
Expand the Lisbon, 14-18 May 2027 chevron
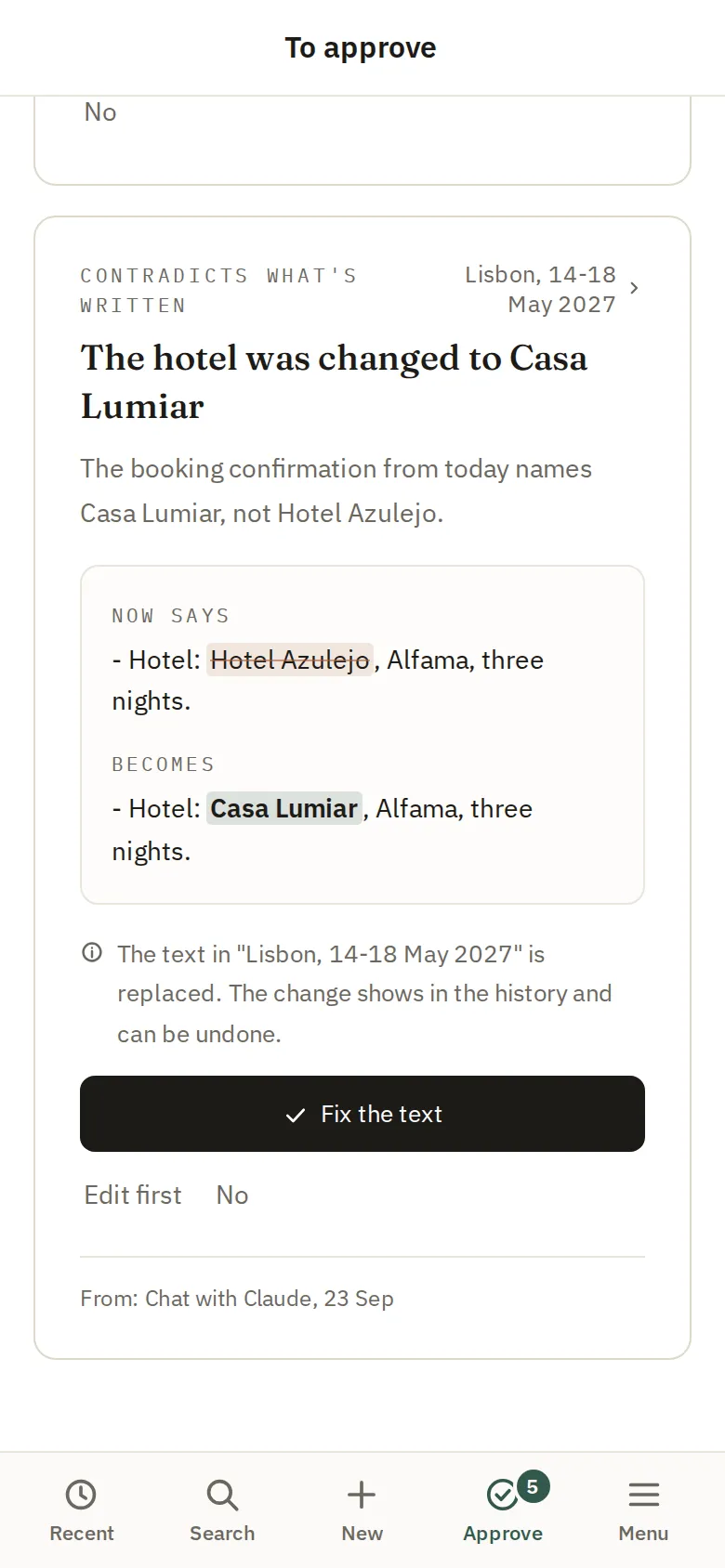(634, 288)
